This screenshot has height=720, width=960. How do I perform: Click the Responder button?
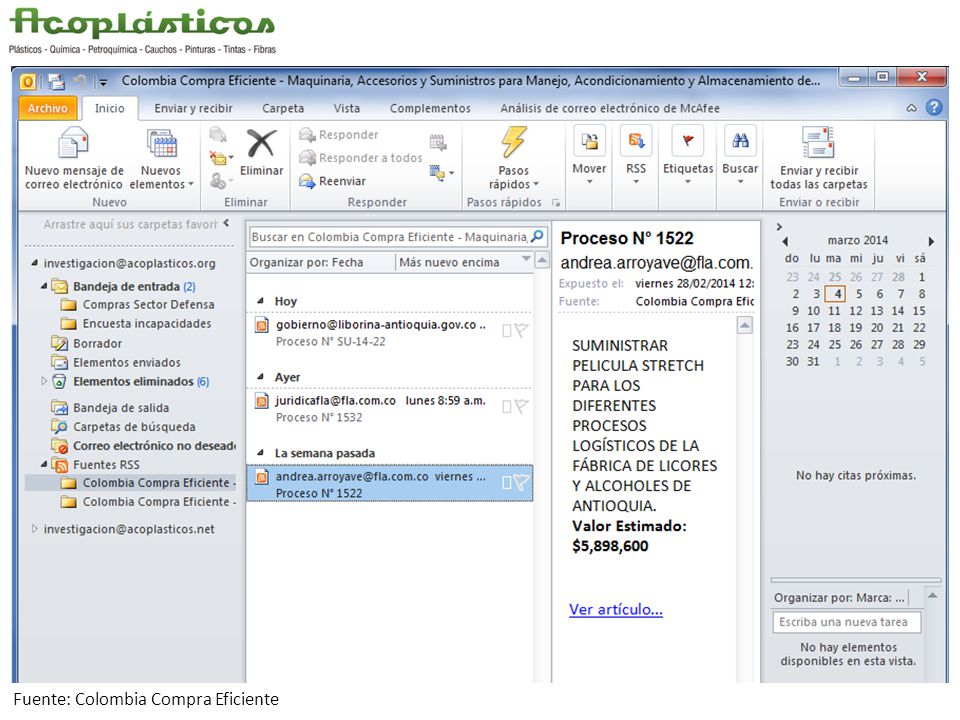[x=339, y=135]
